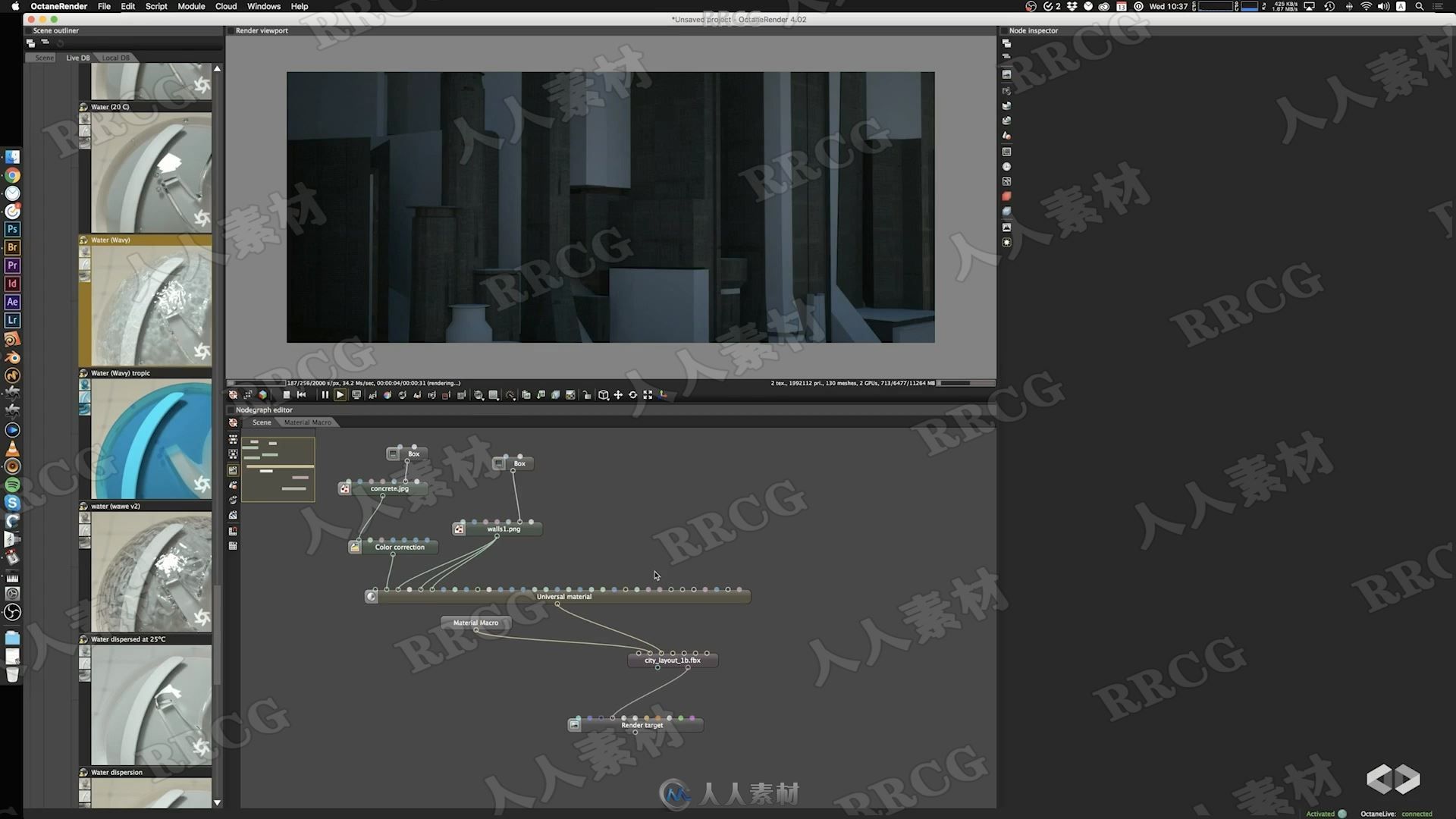The height and width of the screenshot is (819, 1456).
Task: Toggle the real-time display monitor icon
Action: [356, 394]
